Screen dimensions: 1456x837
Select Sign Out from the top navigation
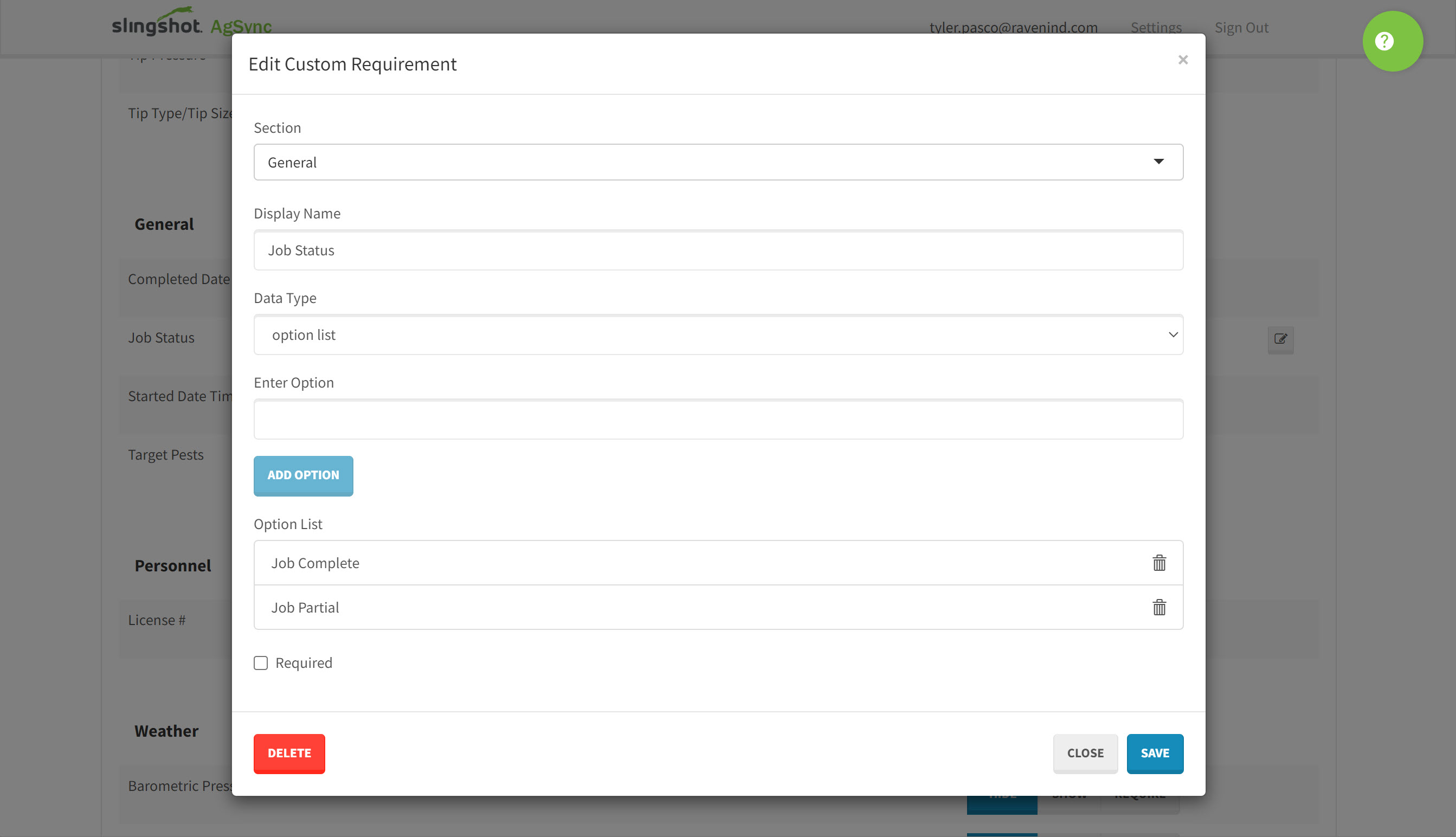click(1241, 27)
